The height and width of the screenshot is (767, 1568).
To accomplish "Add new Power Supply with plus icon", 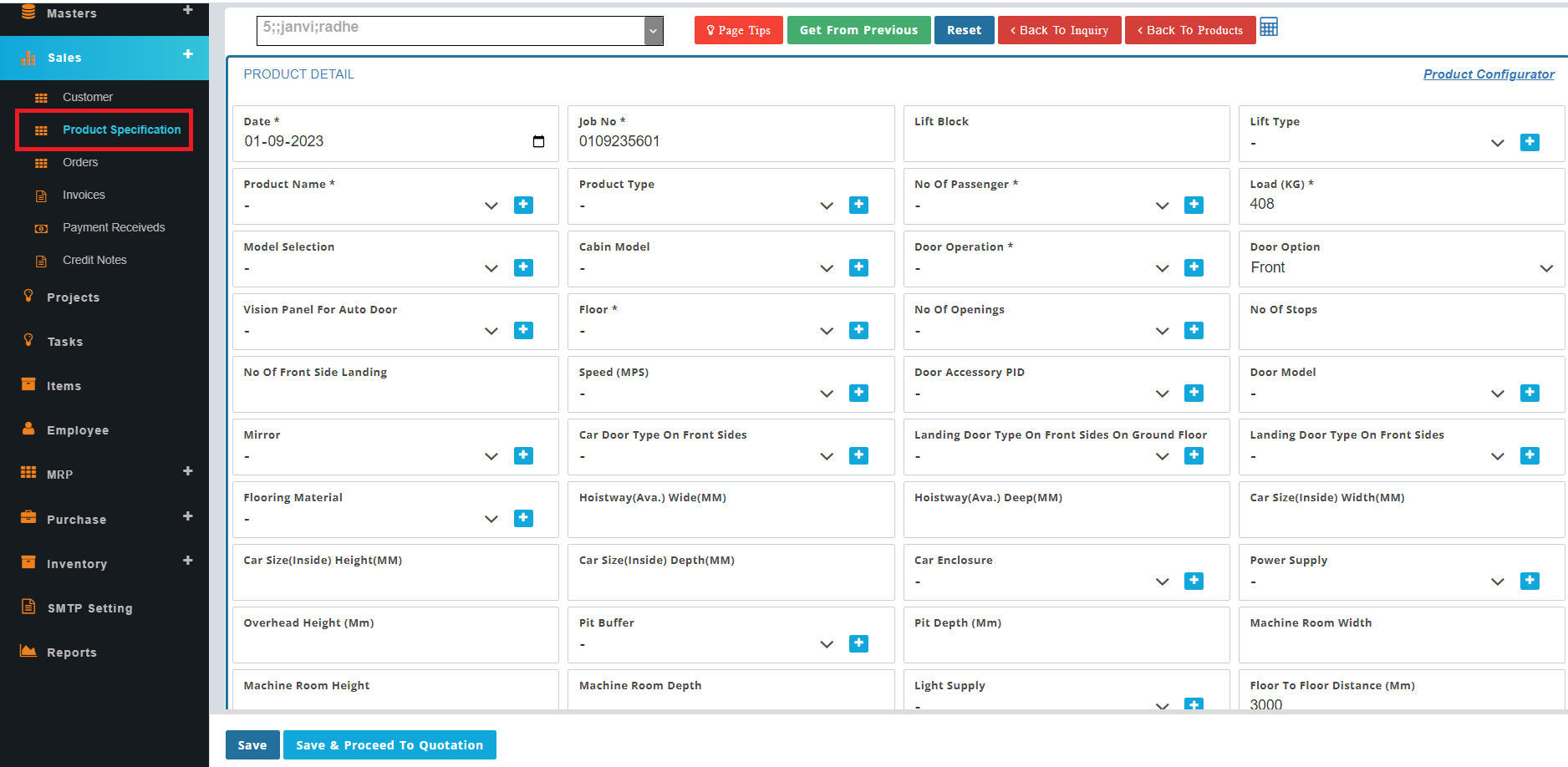I will [x=1530, y=581].
